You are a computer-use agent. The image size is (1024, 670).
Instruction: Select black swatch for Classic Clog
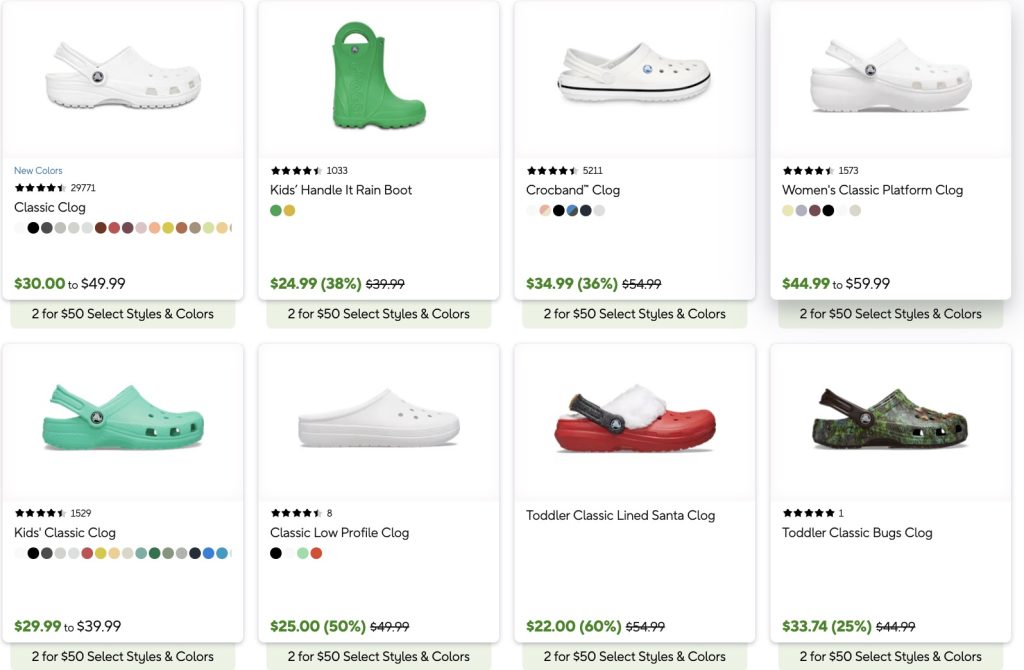(34, 228)
